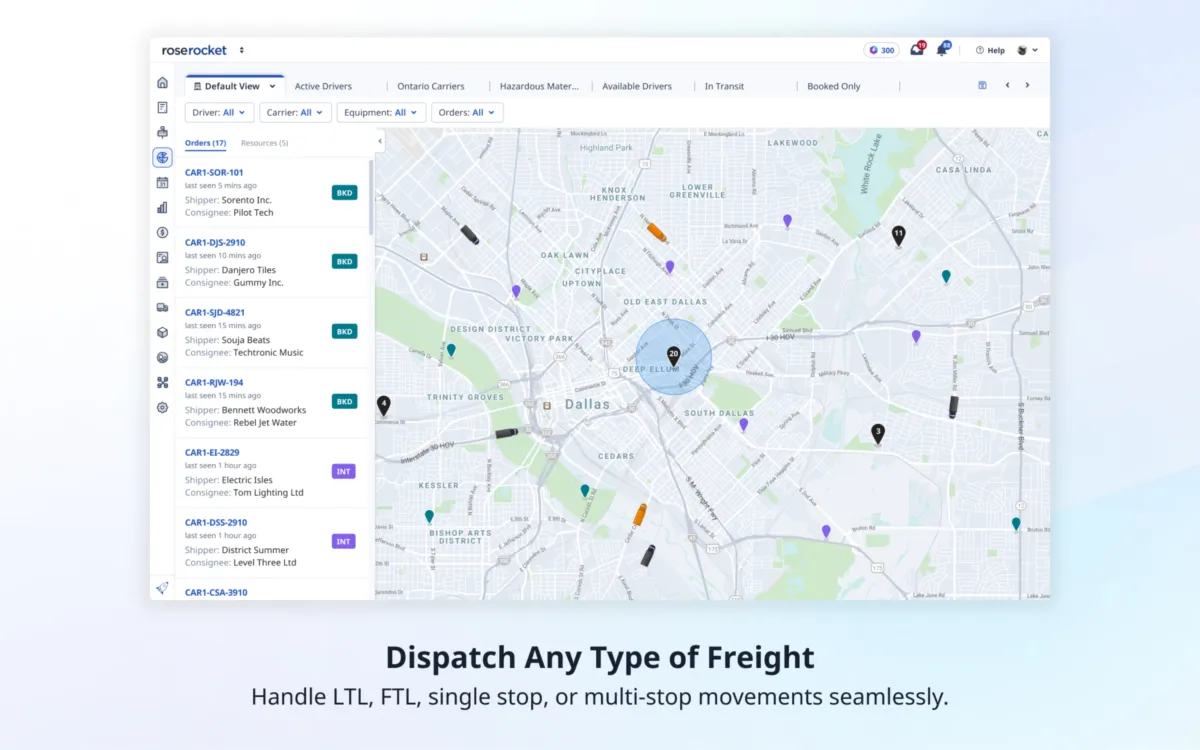
Task: Click the black truck near Trinity Groves
Action: 507,433
